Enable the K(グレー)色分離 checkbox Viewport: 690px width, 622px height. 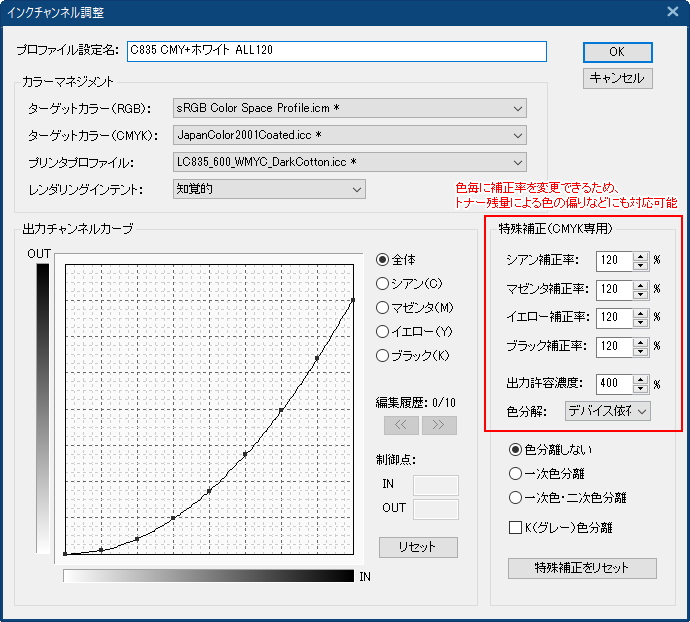pyautogui.click(x=517, y=527)
